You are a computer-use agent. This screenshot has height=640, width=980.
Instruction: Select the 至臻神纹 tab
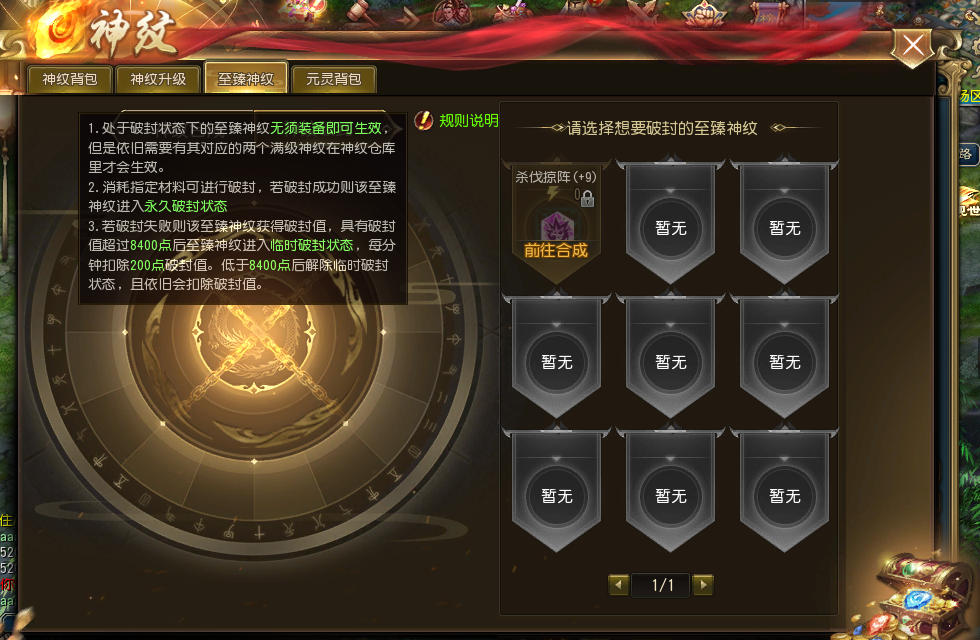coord(246,78)
